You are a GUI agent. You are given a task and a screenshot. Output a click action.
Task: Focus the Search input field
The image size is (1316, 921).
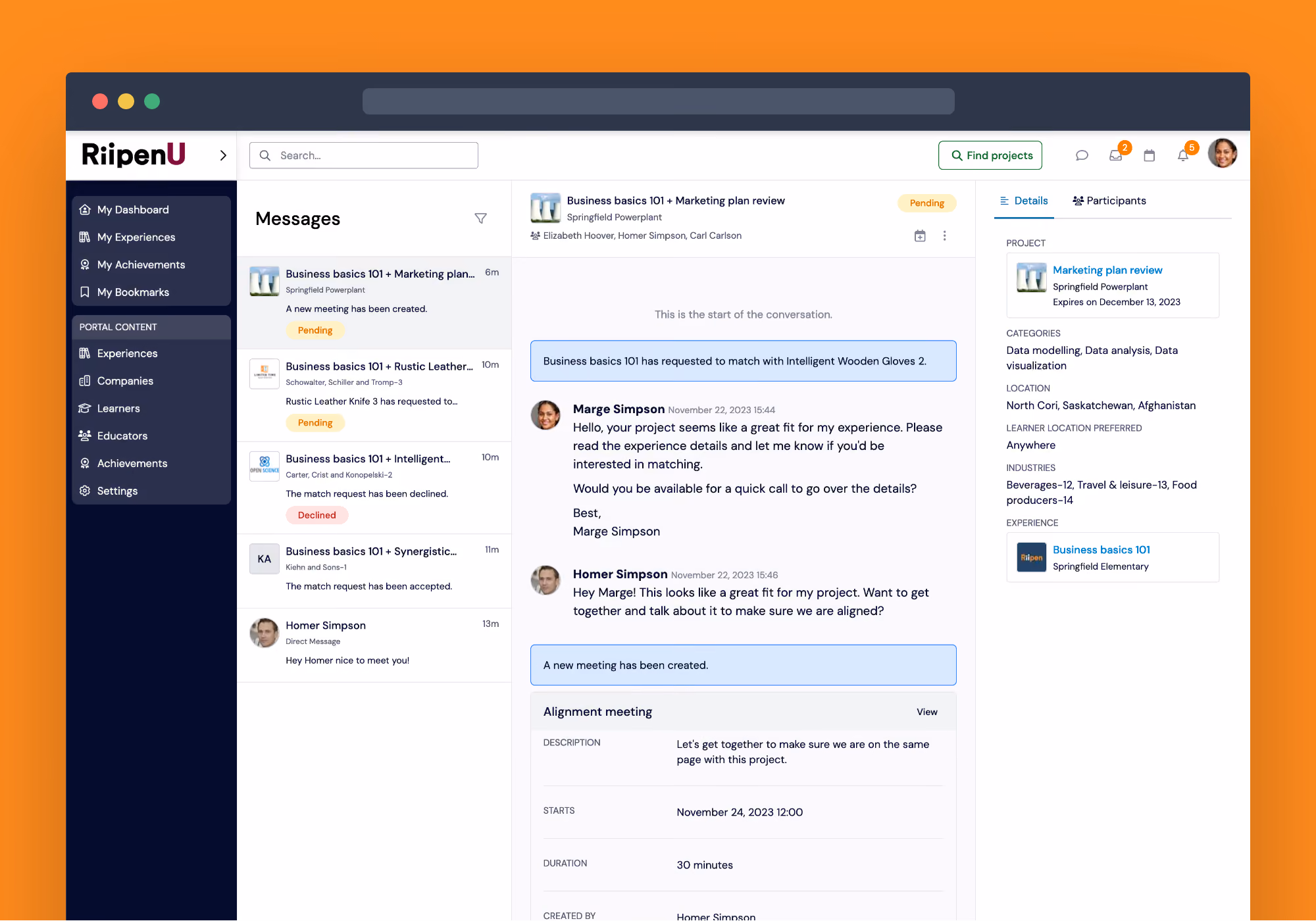(x=364, y=155)
